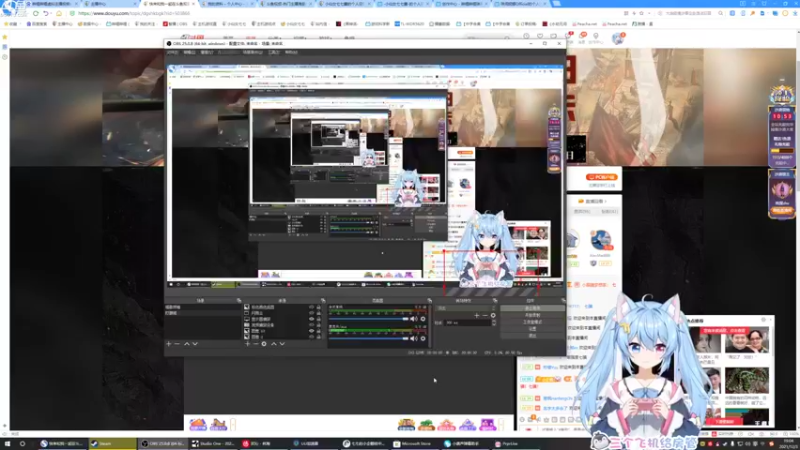Toggle lock on third source row

tap(319, 319)
